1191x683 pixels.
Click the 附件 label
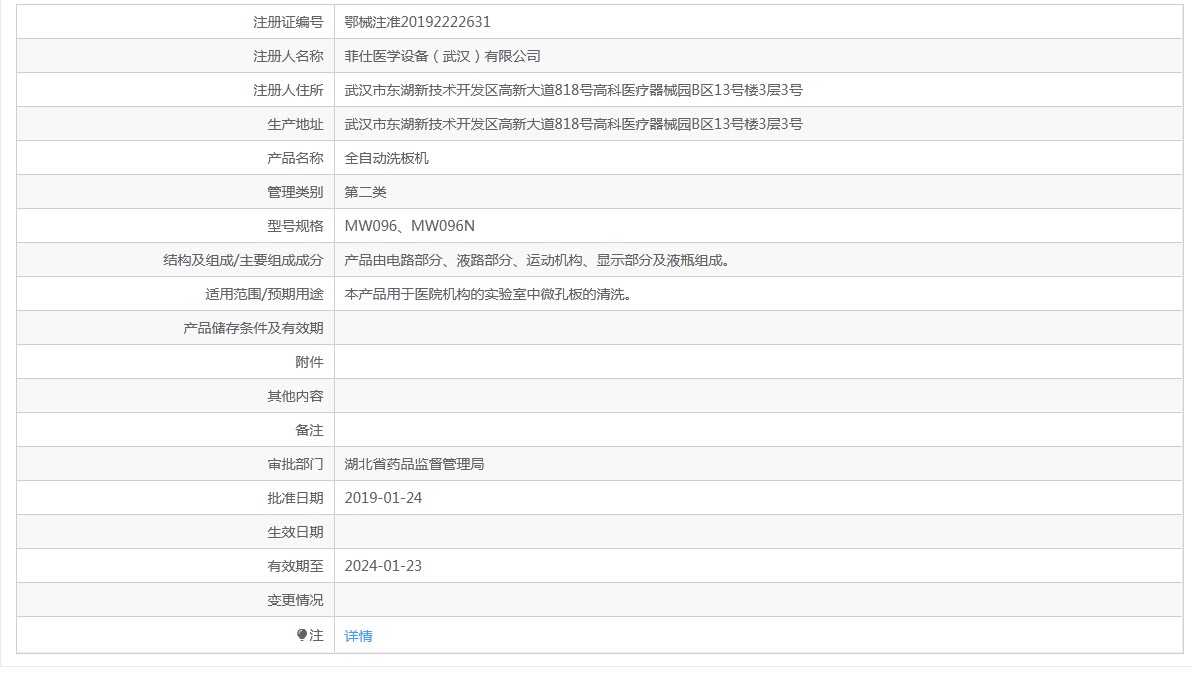coord(309,362)
